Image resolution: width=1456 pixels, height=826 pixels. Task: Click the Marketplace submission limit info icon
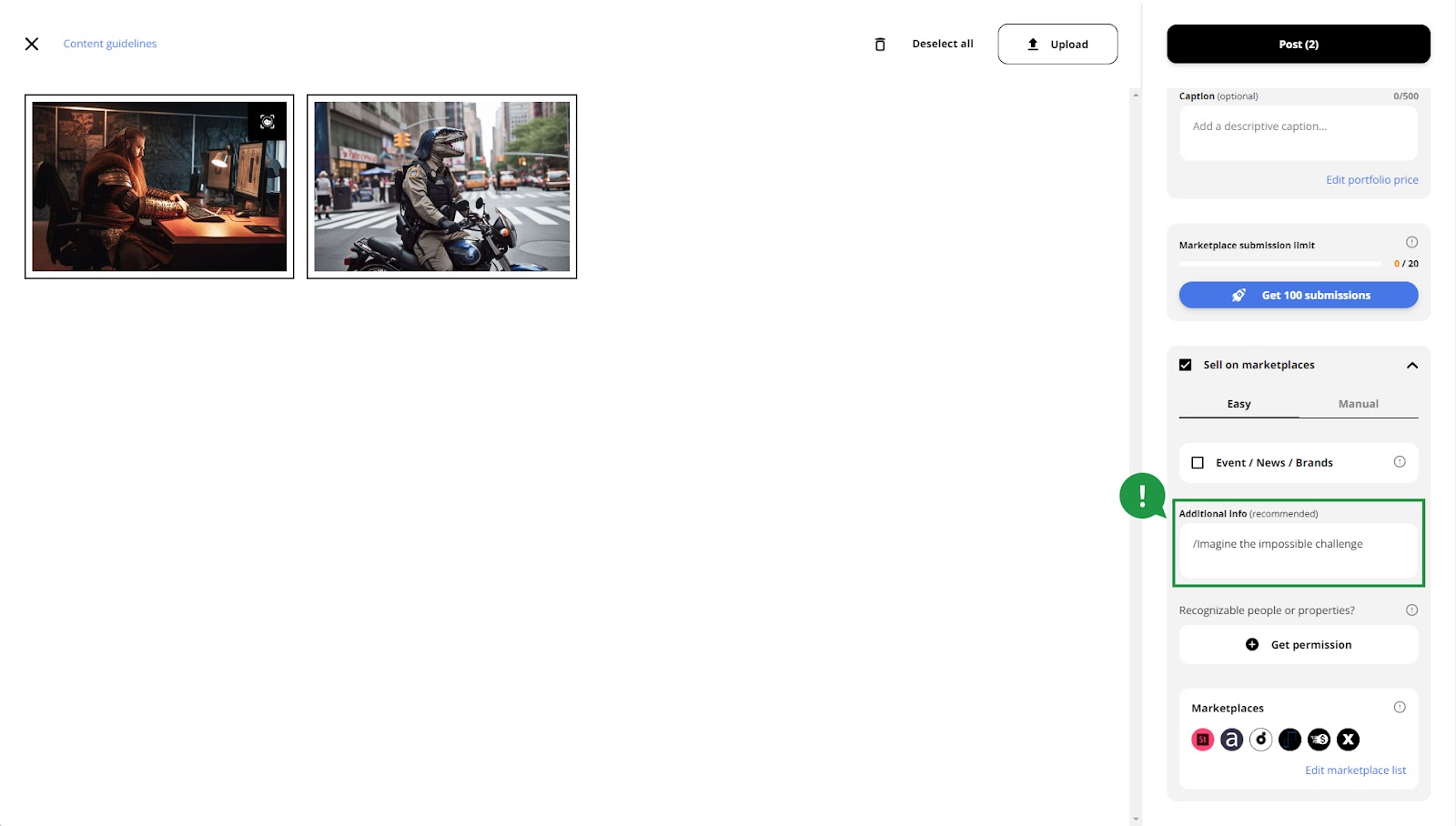pos(1411,242)
